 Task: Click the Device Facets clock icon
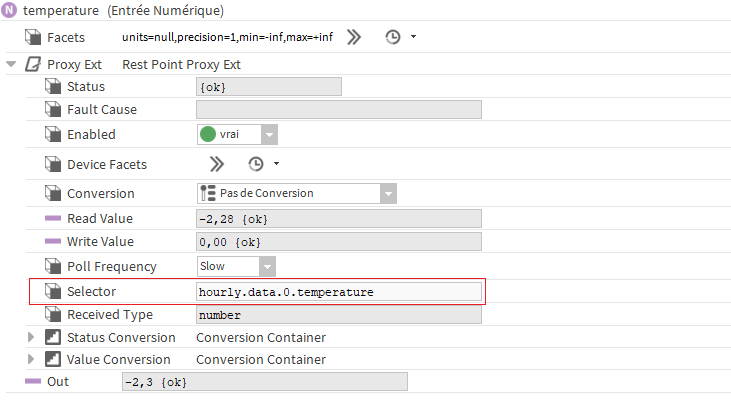point(256,164)
